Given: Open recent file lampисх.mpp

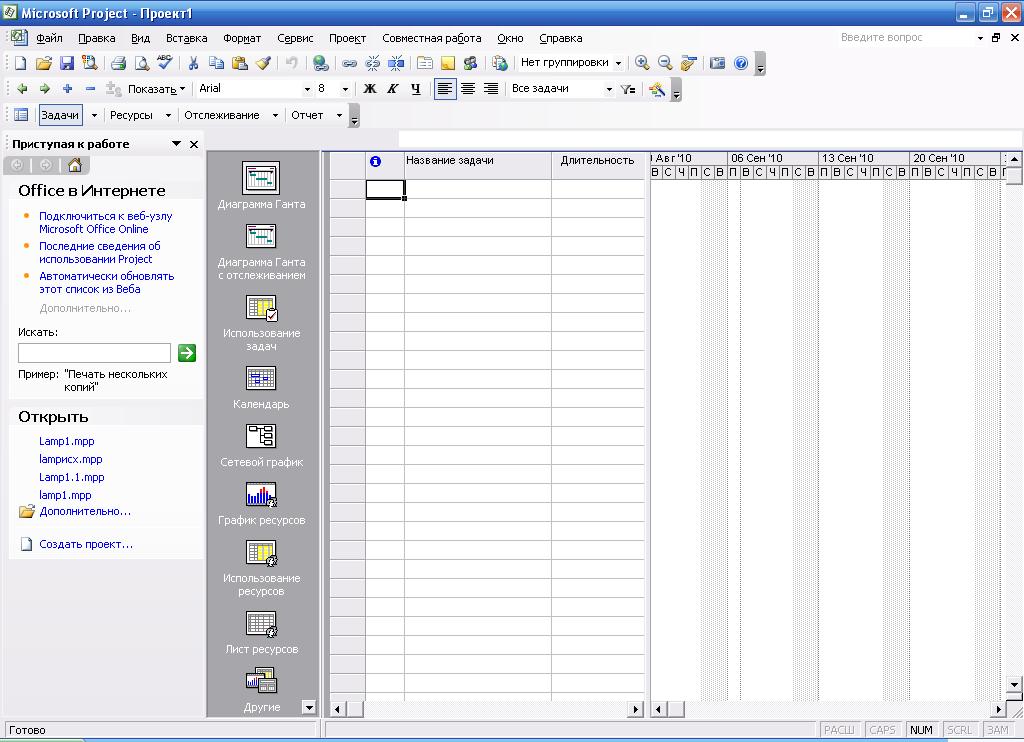Looking at the screenshot, I should pos(71,459).
